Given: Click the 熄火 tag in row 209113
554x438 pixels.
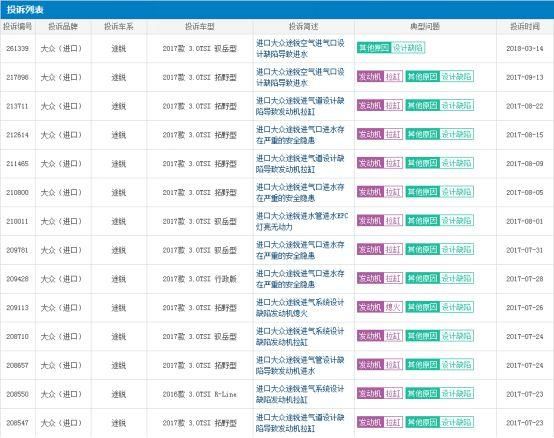Looking at the screenshot, I should pyautogui.click(x=393, y=307).
